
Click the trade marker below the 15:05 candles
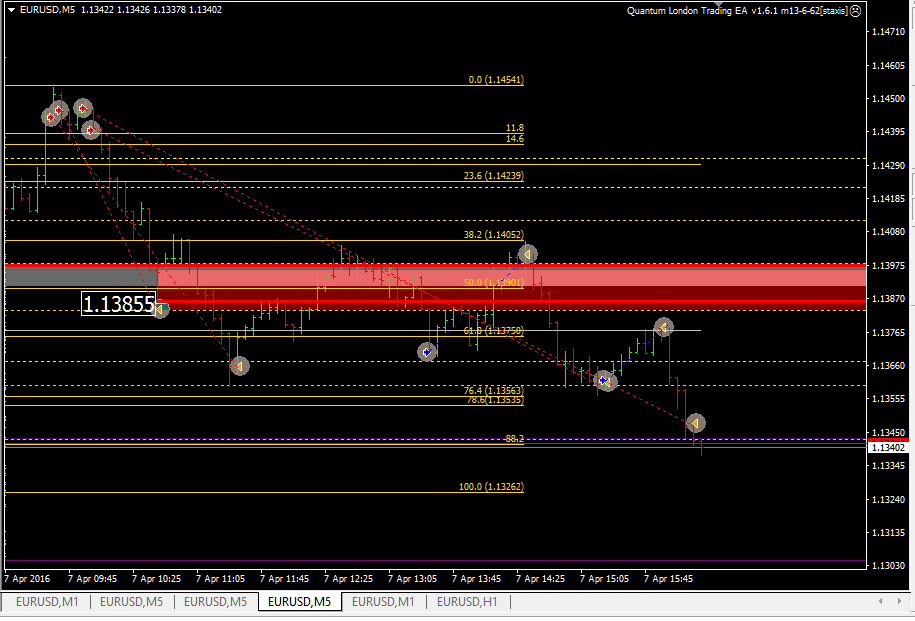(605, 381)
